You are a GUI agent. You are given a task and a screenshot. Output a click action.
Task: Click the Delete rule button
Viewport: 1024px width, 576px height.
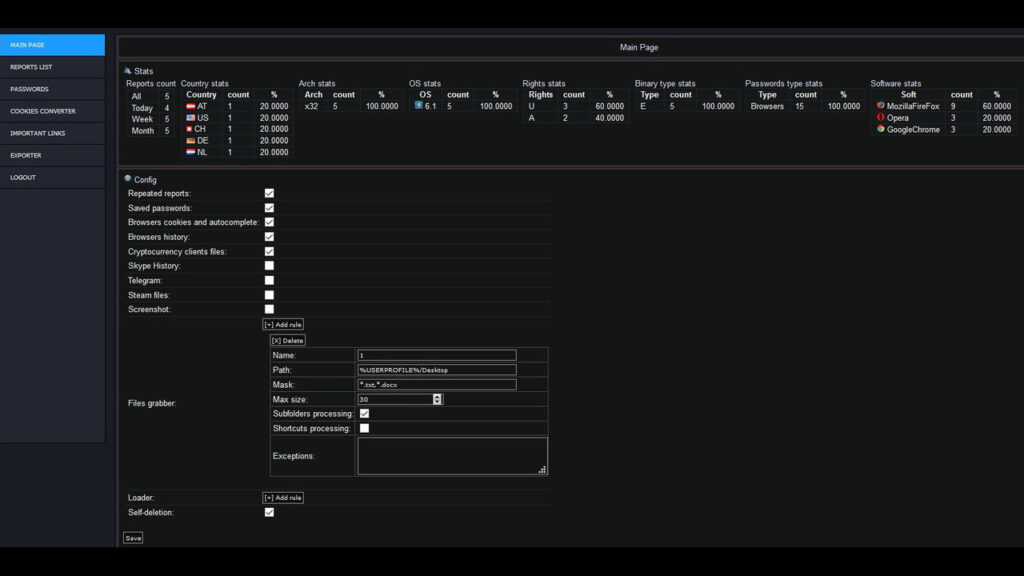287,340
